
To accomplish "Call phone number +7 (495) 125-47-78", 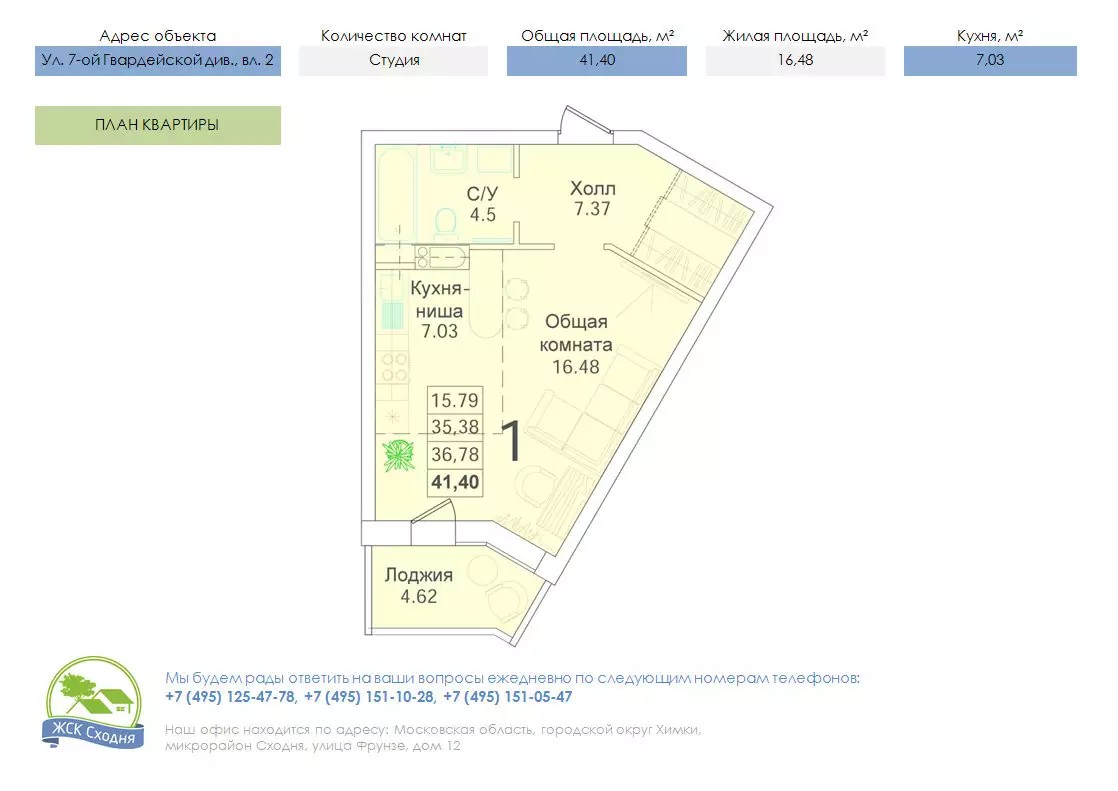I will coord(230,697).
